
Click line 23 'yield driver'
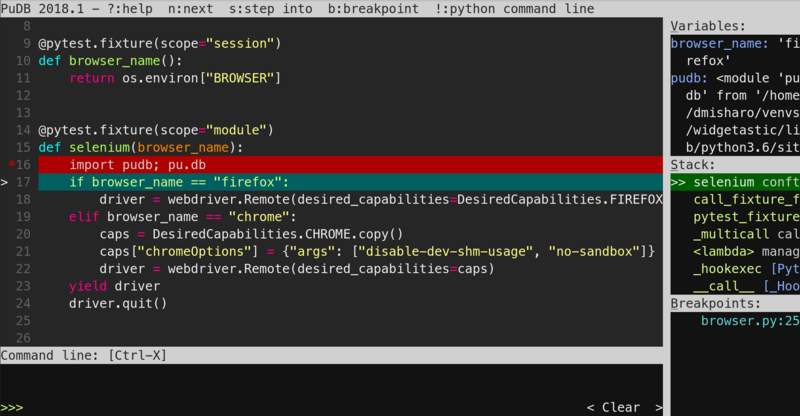[114, 286]
